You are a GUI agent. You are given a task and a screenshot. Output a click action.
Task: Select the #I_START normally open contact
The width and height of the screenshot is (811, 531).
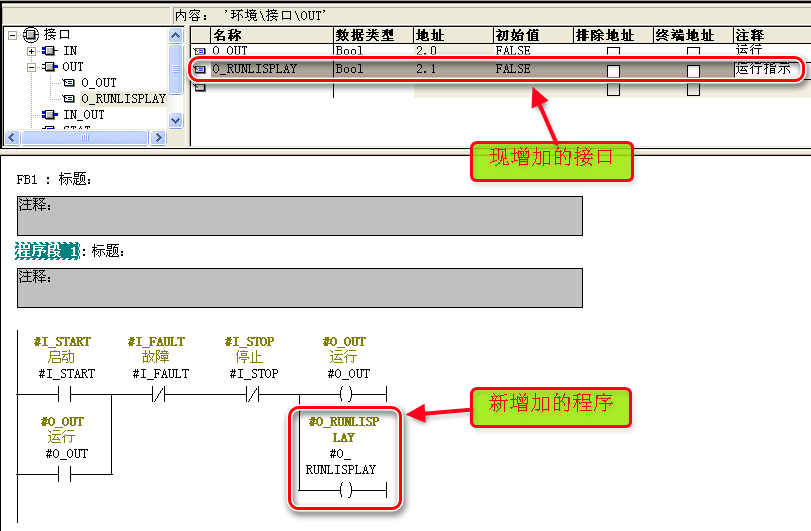[x=65, y=396]
